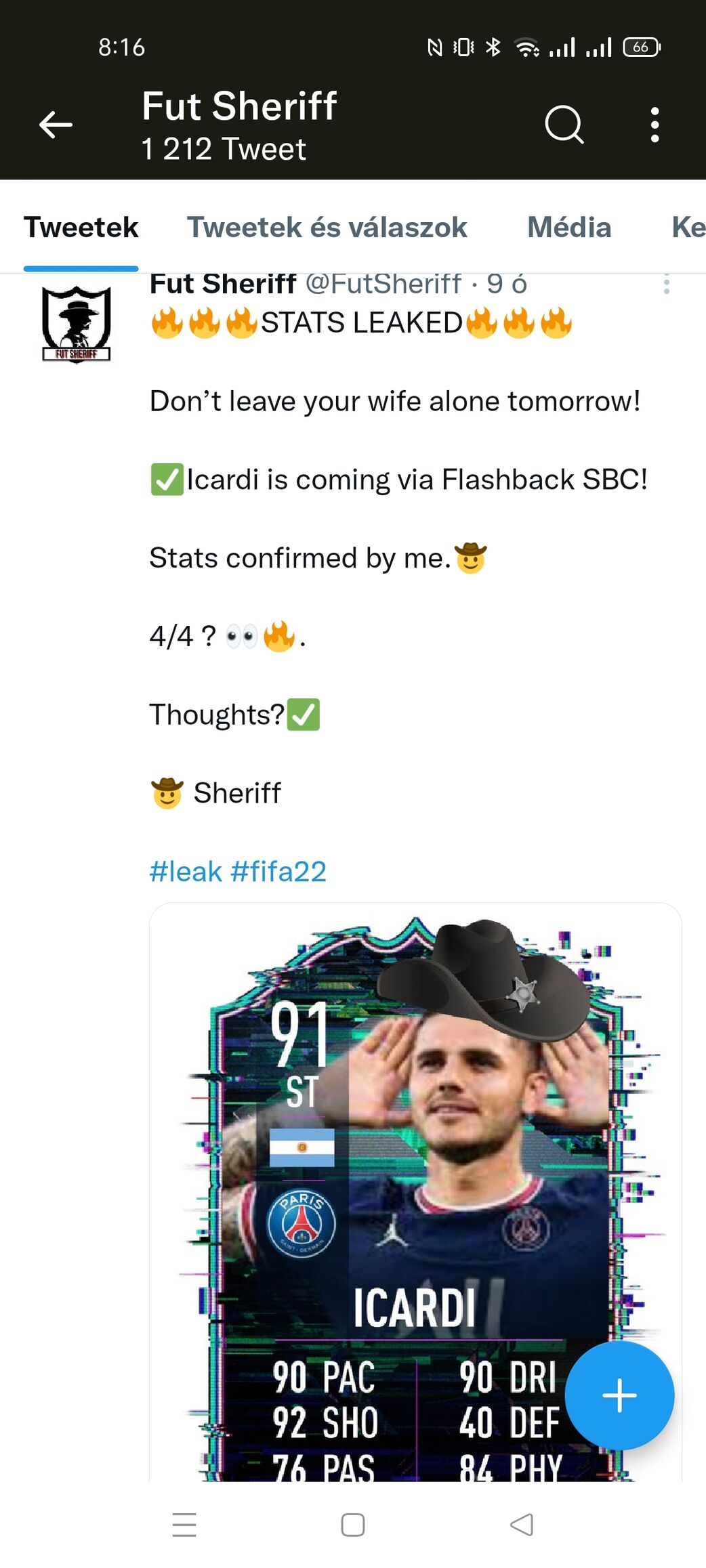Screen dimensions: 706x1568
Task: Tap the Wi-Fi status icon
Action: pos(526,47)
